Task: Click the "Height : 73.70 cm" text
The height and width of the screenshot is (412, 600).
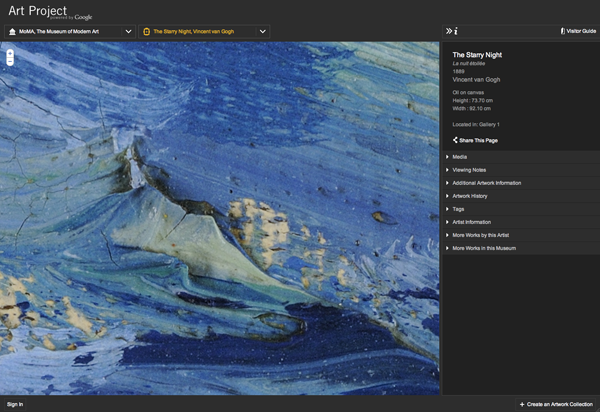Action: 473,101
